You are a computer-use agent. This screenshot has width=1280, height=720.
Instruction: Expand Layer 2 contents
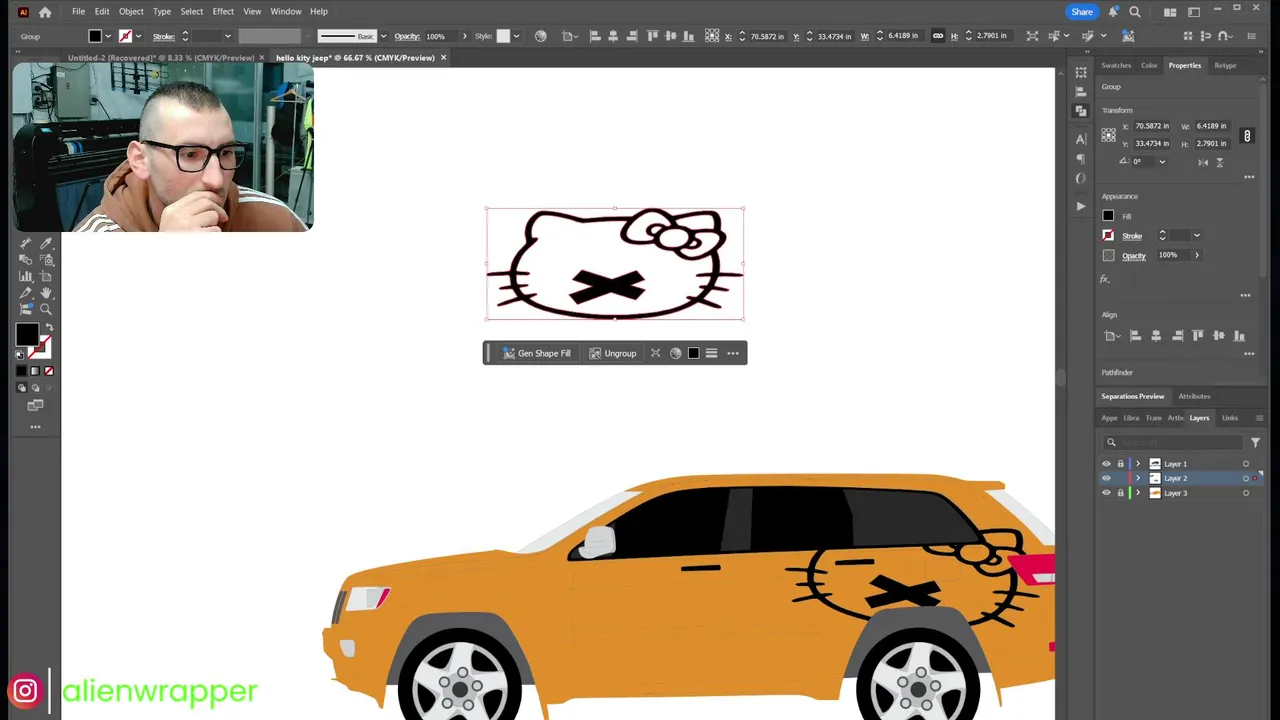tap(1138, 478)
